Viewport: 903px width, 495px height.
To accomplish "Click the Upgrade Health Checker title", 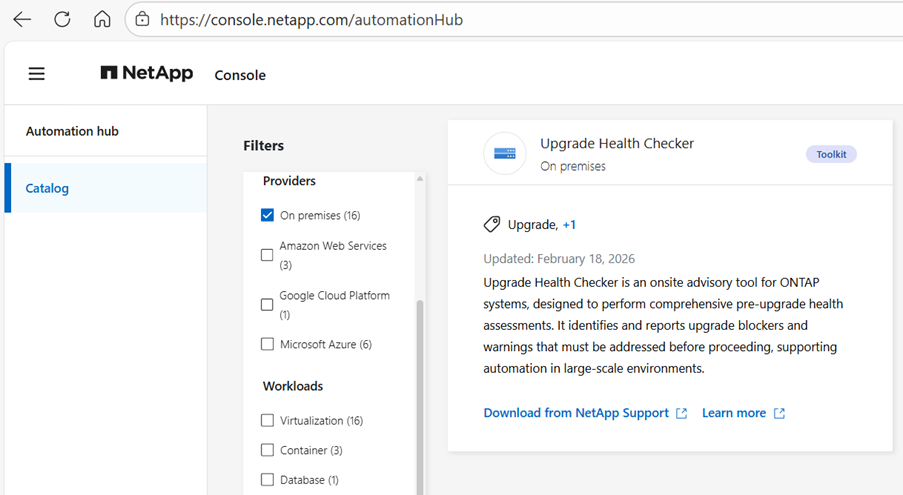I will pos(617,143).
